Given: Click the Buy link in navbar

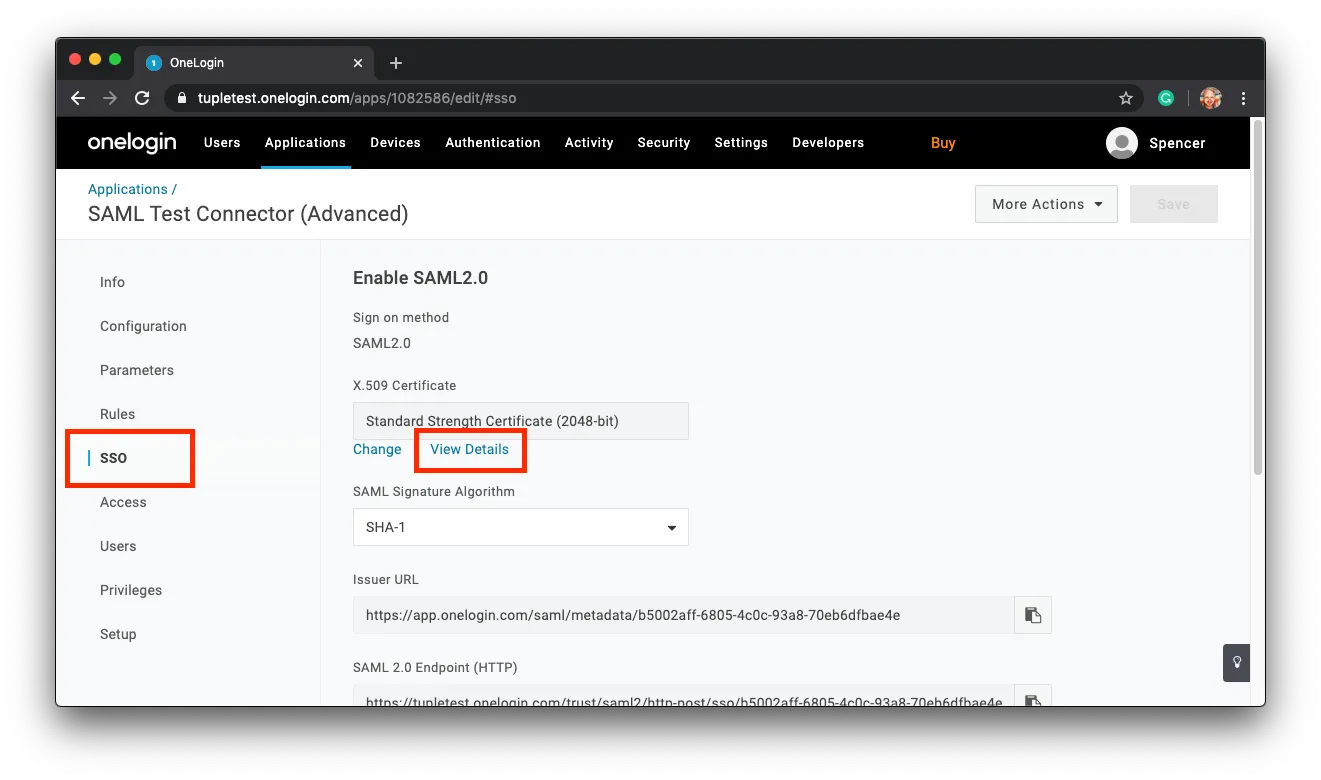Looking at the screenshot, I should pyautogui.click(x=943, y=143).
